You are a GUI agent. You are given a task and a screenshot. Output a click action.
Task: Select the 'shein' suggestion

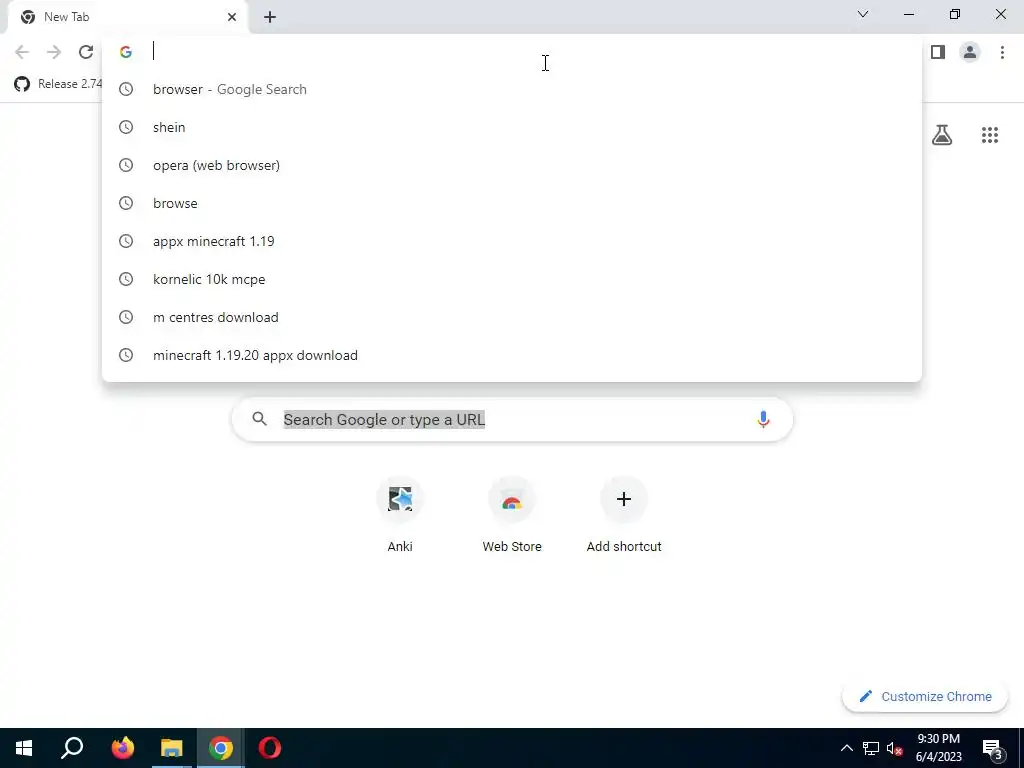512,127
